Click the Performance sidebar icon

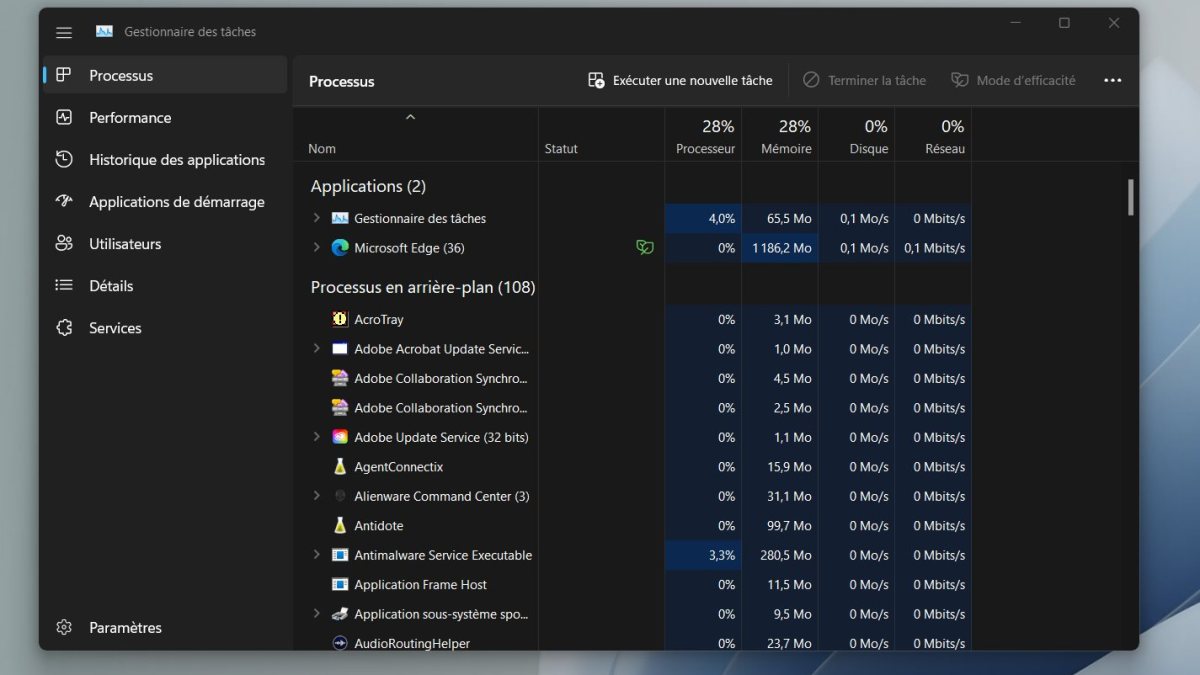[64, 117]
